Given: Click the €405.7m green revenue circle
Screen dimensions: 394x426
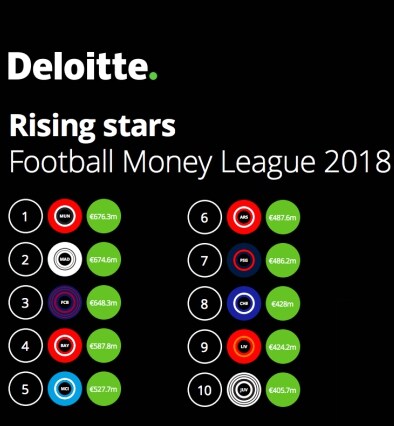Looking at the screenshot, I should (x=283, y=390).
